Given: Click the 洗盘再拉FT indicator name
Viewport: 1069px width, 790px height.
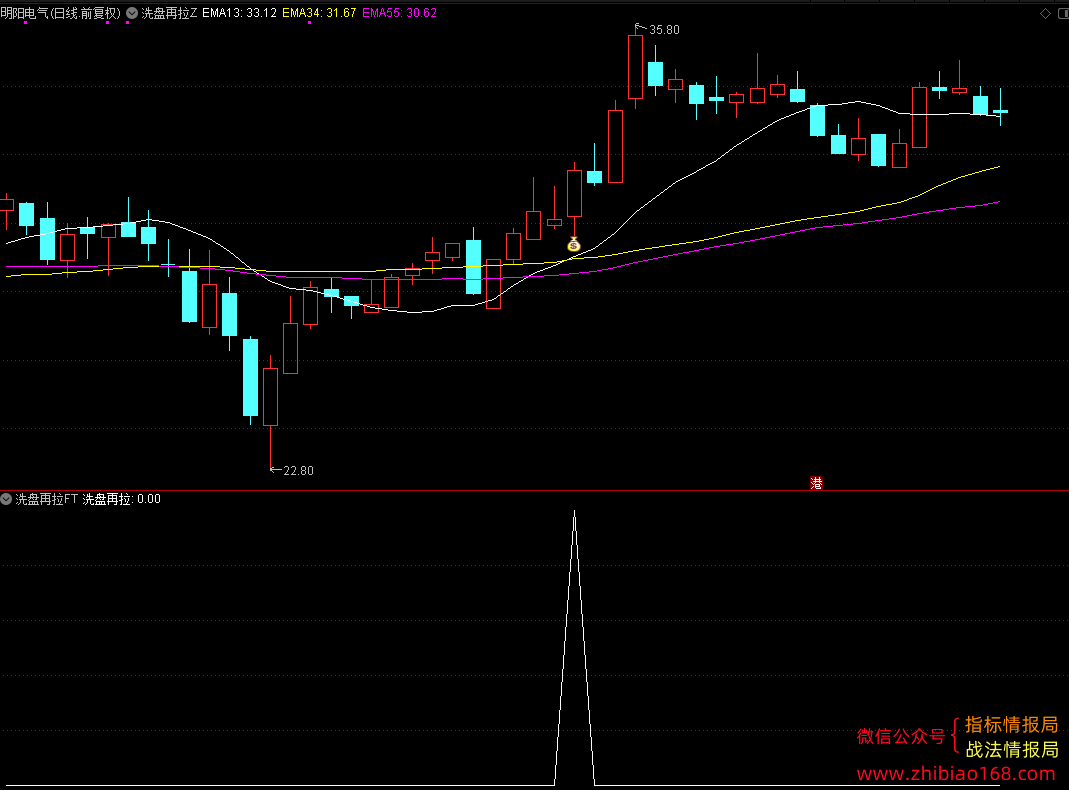Looking at the screenshot, I should (46, 499).
